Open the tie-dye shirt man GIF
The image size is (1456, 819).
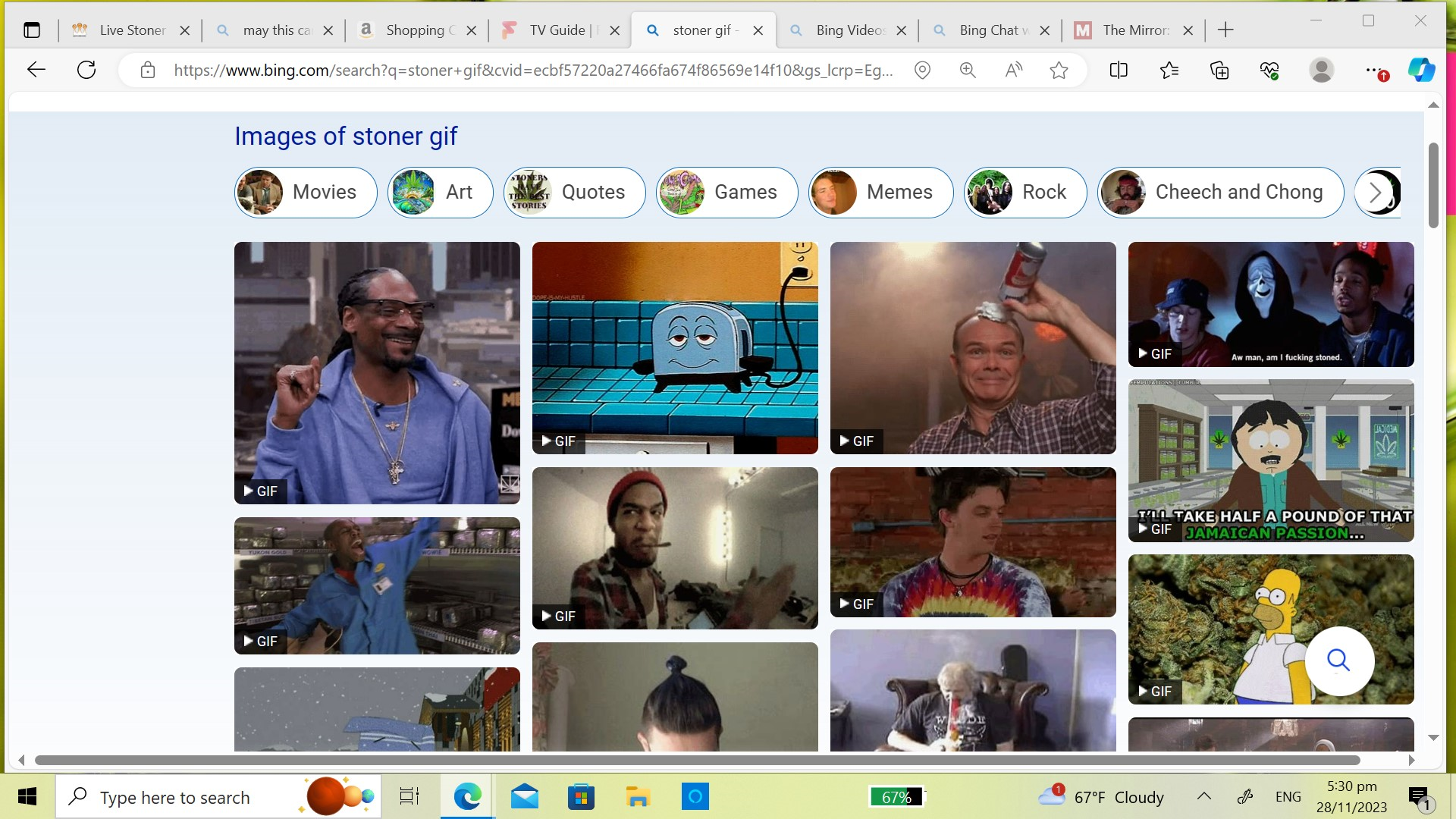pyautogui.click(x=973, y=542)
